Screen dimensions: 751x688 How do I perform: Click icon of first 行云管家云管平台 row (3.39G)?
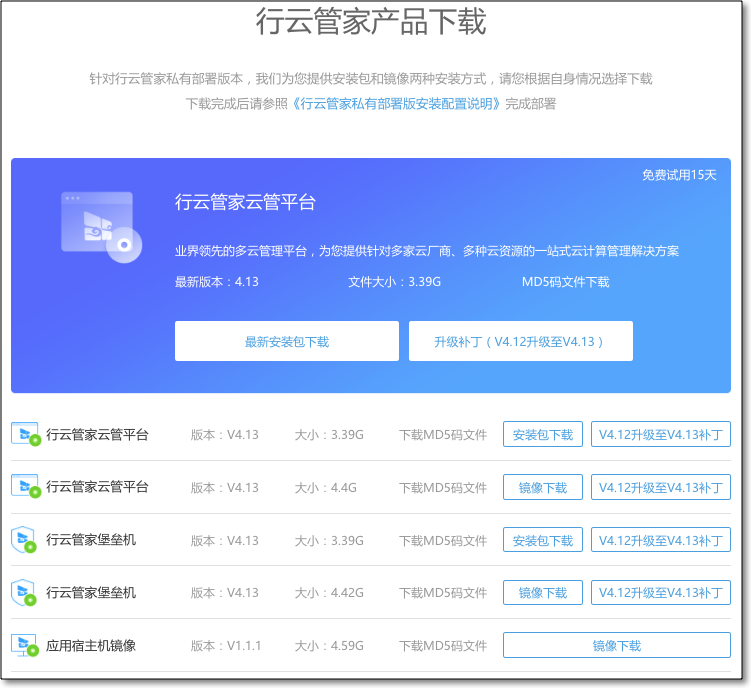(x=26, y=434)
